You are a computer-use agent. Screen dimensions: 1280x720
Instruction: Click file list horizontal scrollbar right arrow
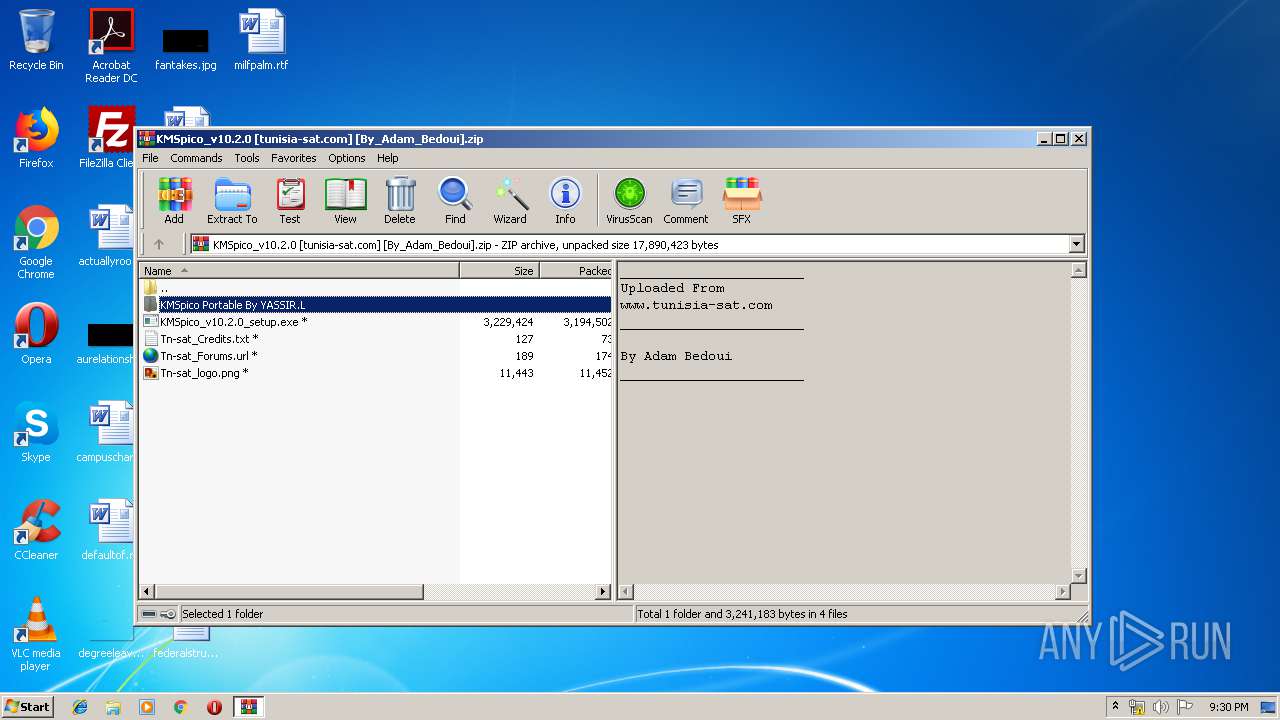coord(603,592)
